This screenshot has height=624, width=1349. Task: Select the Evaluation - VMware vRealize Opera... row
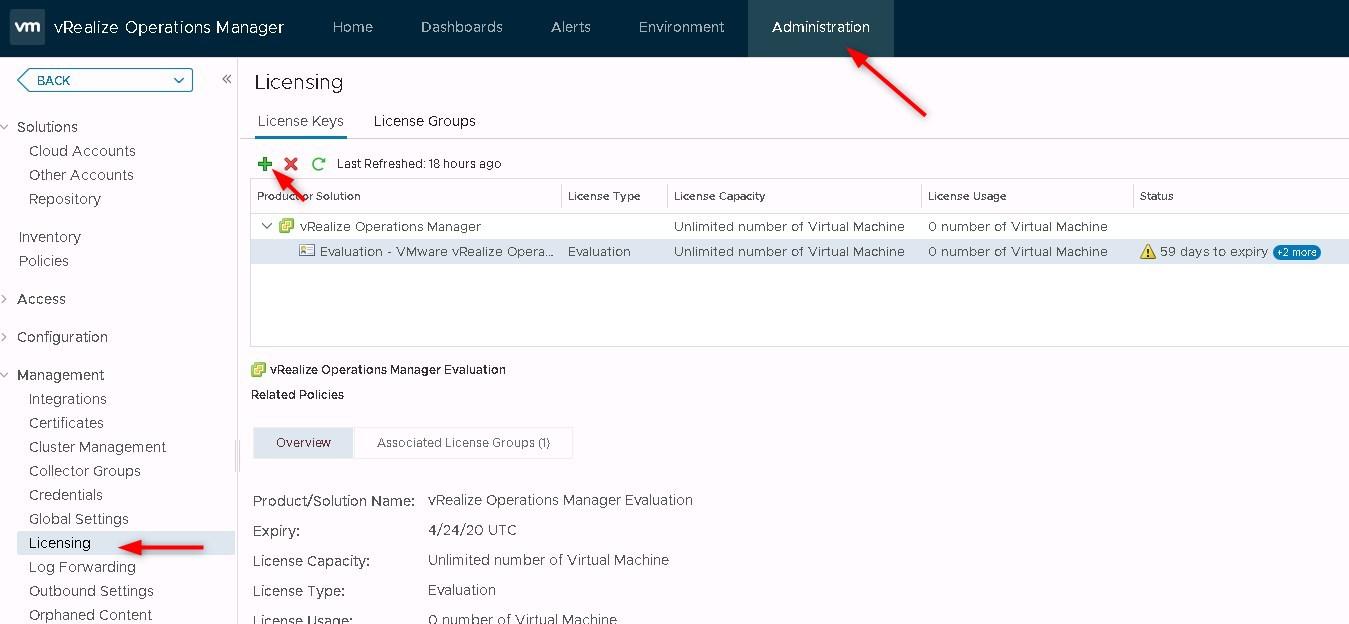coord(799,252)
